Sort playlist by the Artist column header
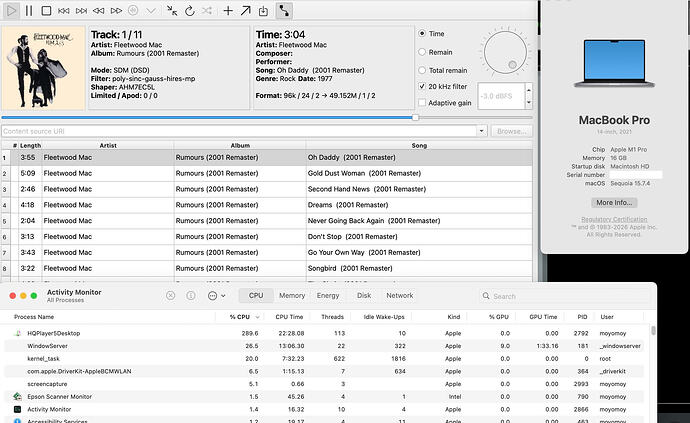 108,145
